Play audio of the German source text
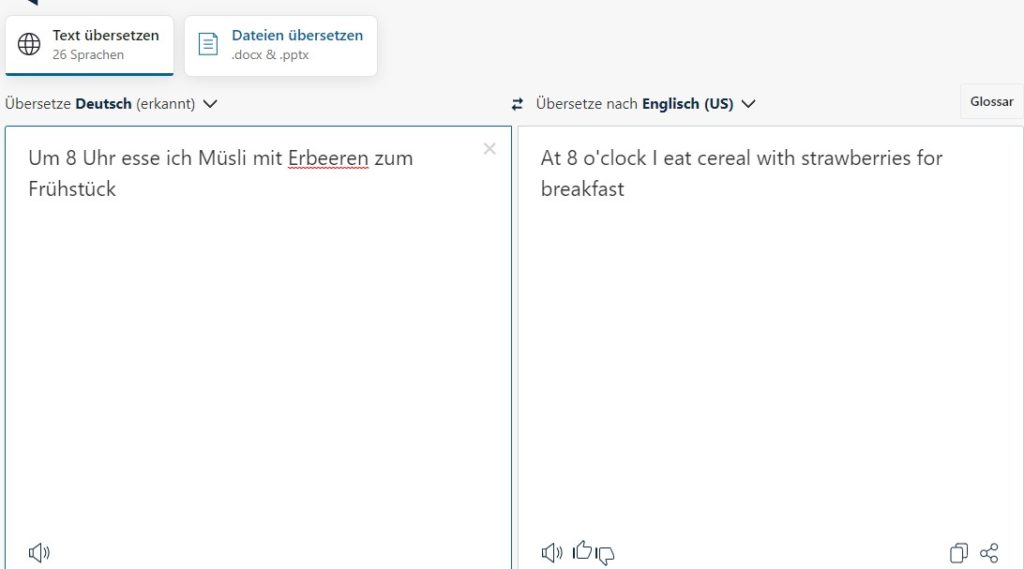Screen dimensions: 1024x569 [x=39, y=553]
